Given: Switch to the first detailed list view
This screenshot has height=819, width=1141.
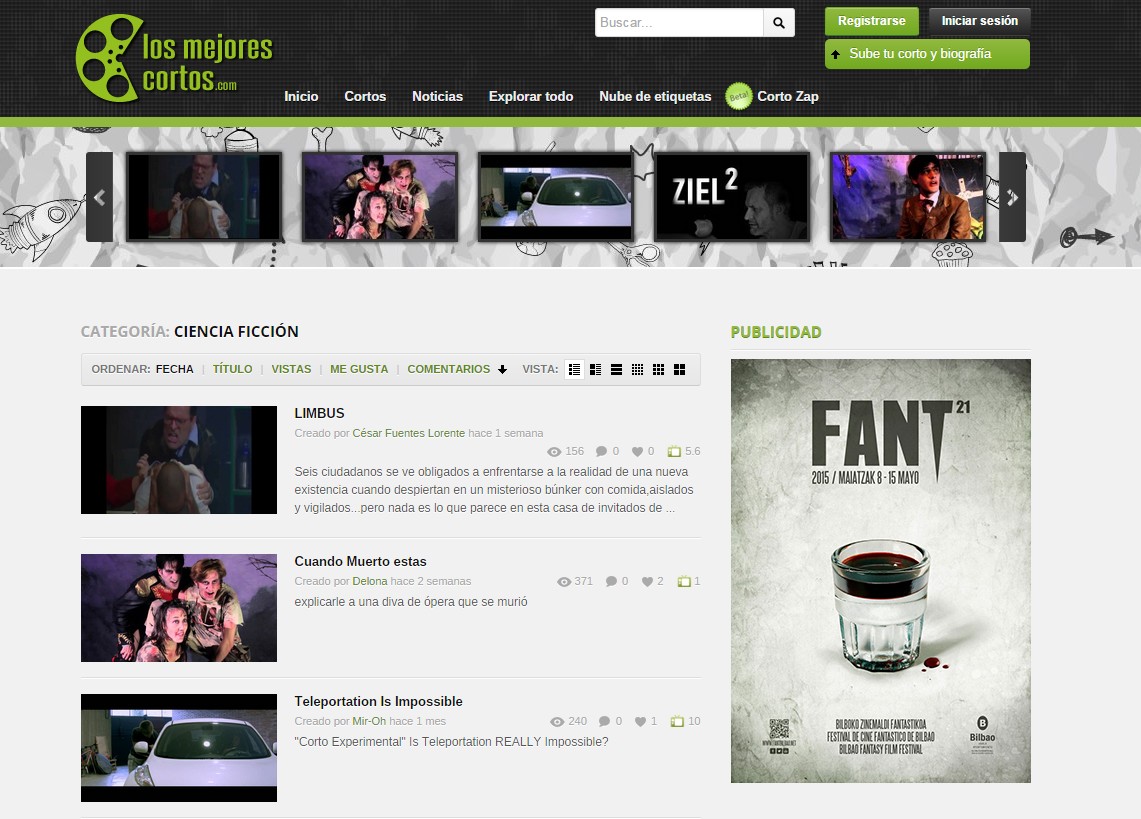Looking at the screenshot, I should coord(574,369).
